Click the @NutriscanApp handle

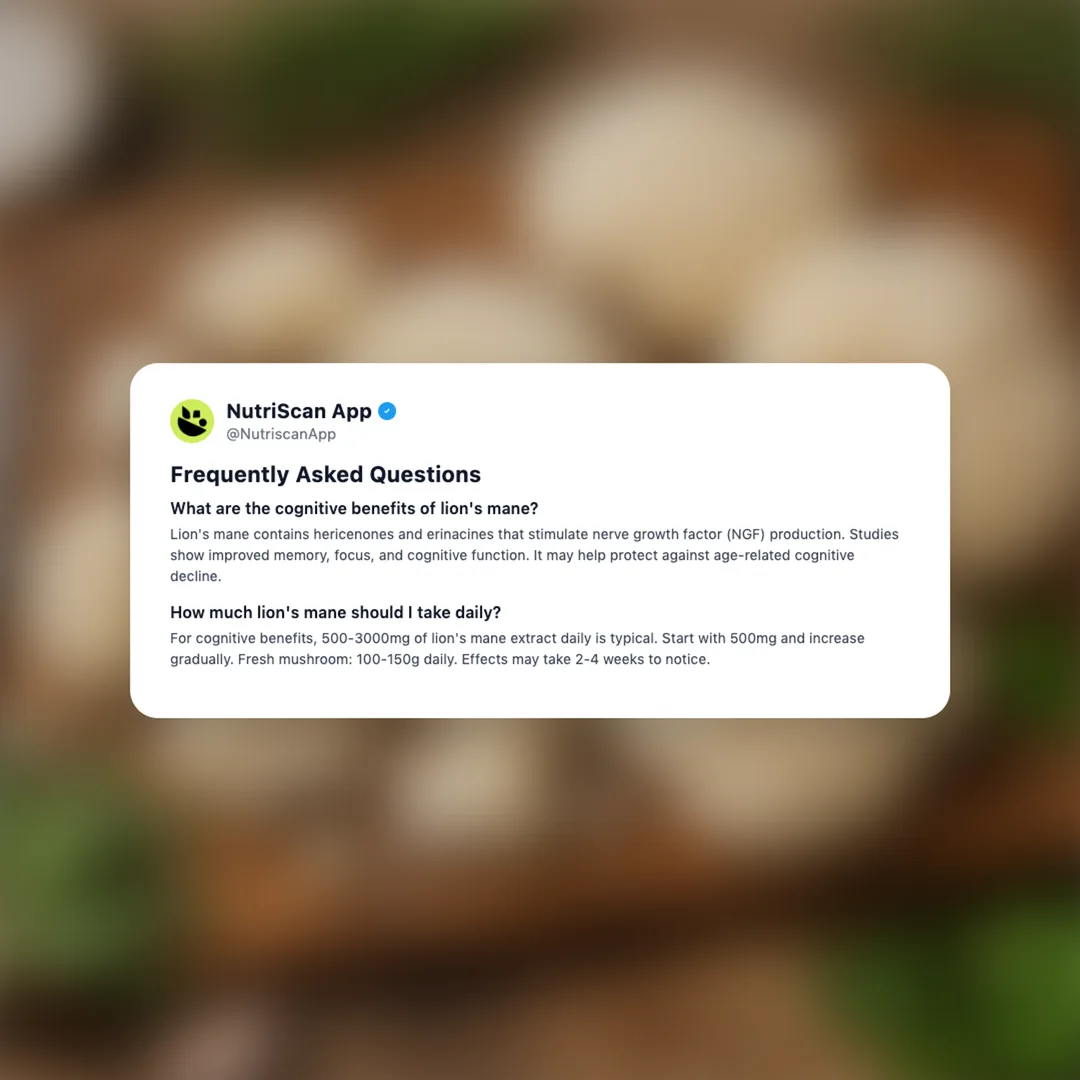tap(281, 434)
